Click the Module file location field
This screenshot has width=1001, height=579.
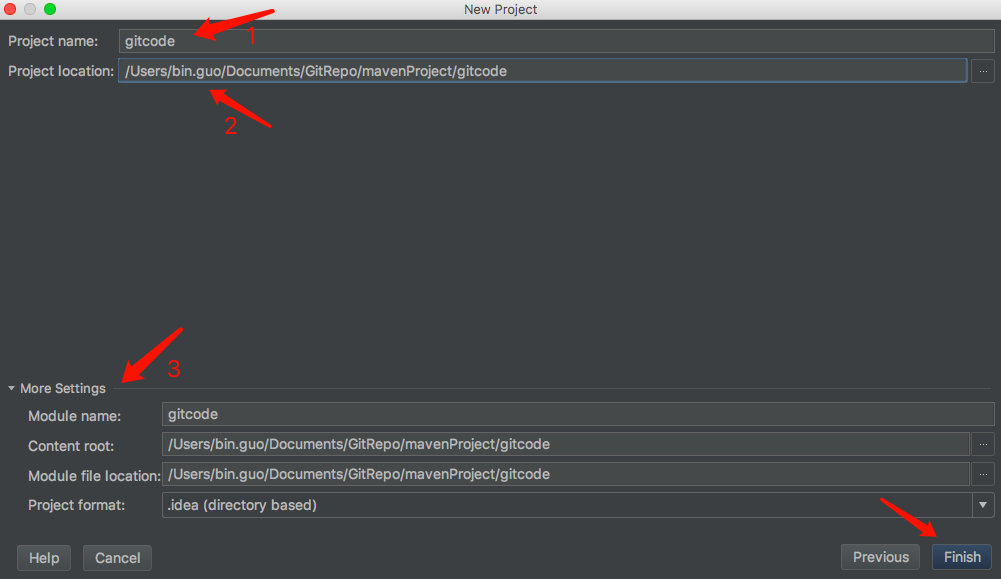pyautogui.click(x=566, y=474)
